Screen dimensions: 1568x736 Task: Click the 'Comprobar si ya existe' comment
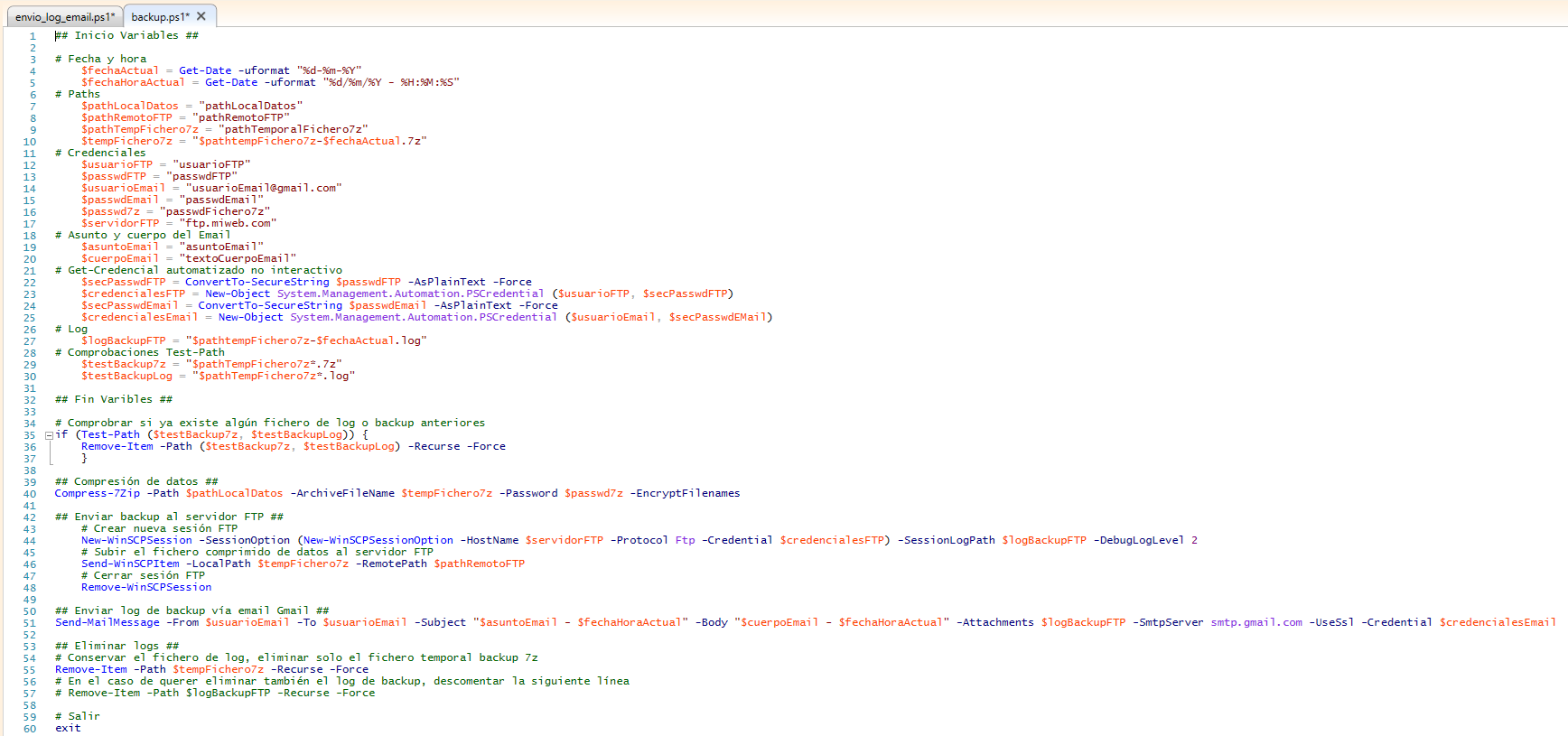270,424
